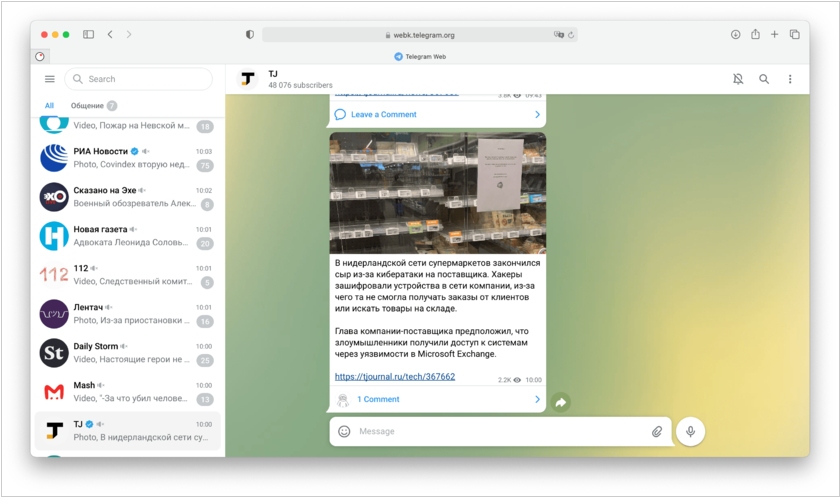Attach a file with the paperclip icon
The image size is (840, 497).
point(657,432)
